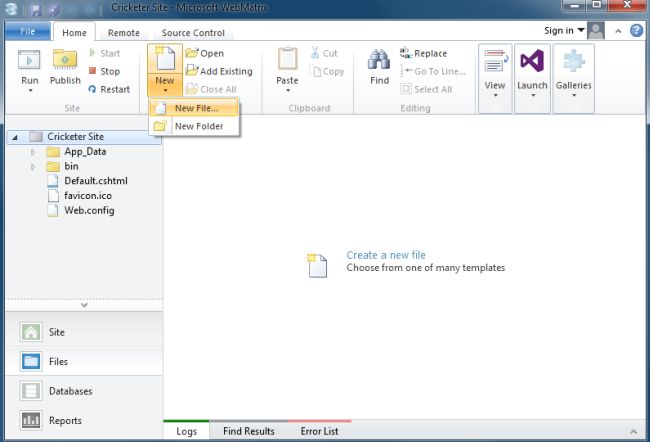
Task: Click the Run site icon
Action: (x=29, y=60)
